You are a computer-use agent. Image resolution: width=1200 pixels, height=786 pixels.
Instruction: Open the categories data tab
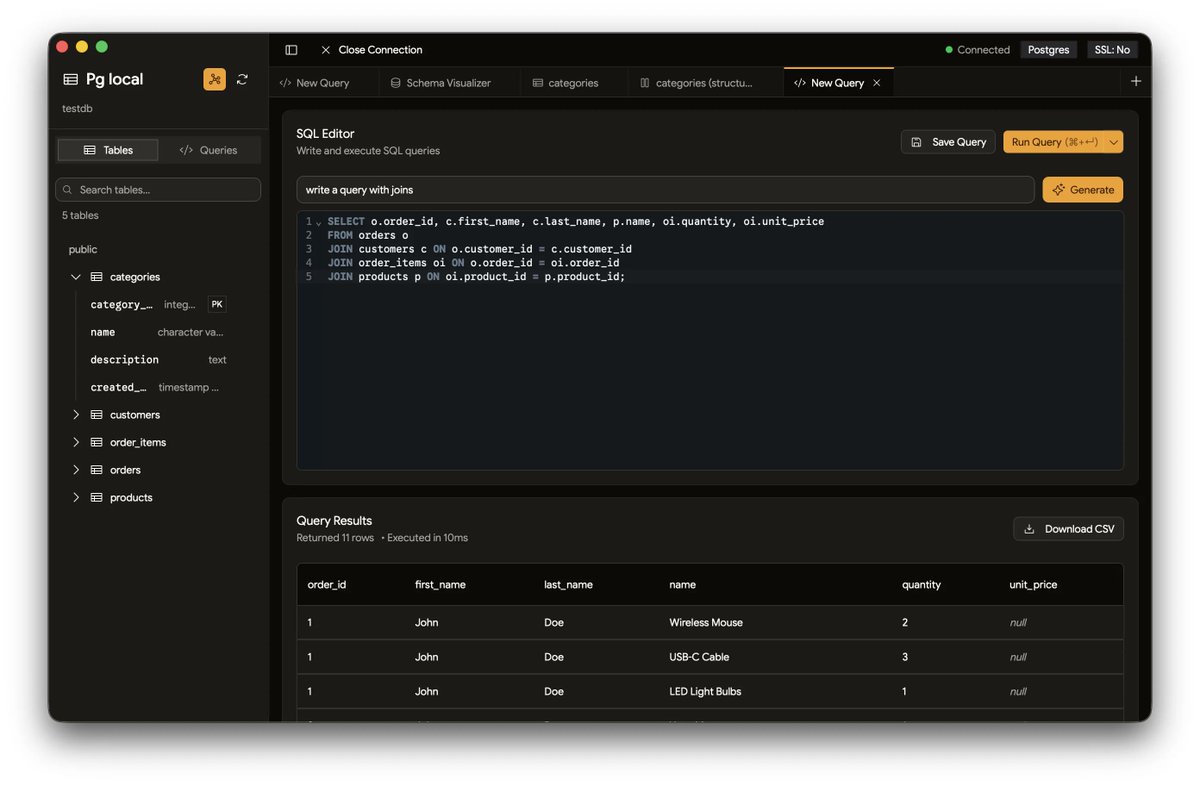pos(574,83)
